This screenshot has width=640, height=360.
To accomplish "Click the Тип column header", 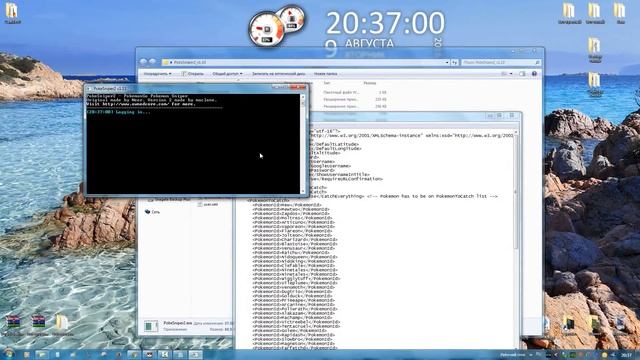I will 327,83.
